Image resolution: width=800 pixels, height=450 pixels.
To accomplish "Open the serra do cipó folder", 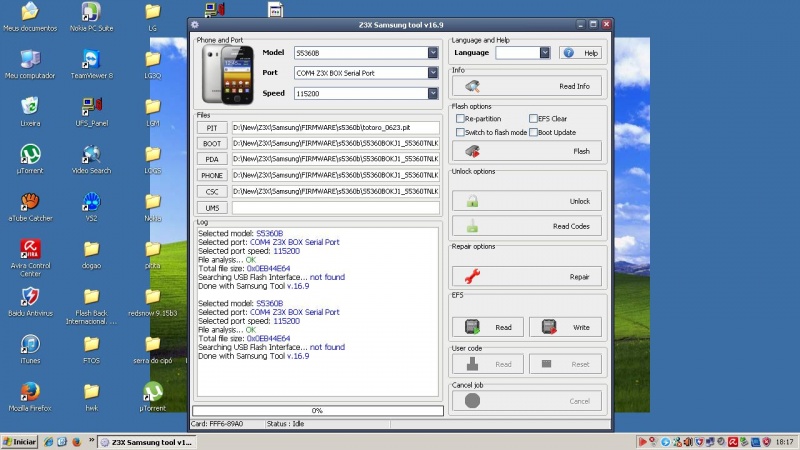I will (x=153, y=348).
